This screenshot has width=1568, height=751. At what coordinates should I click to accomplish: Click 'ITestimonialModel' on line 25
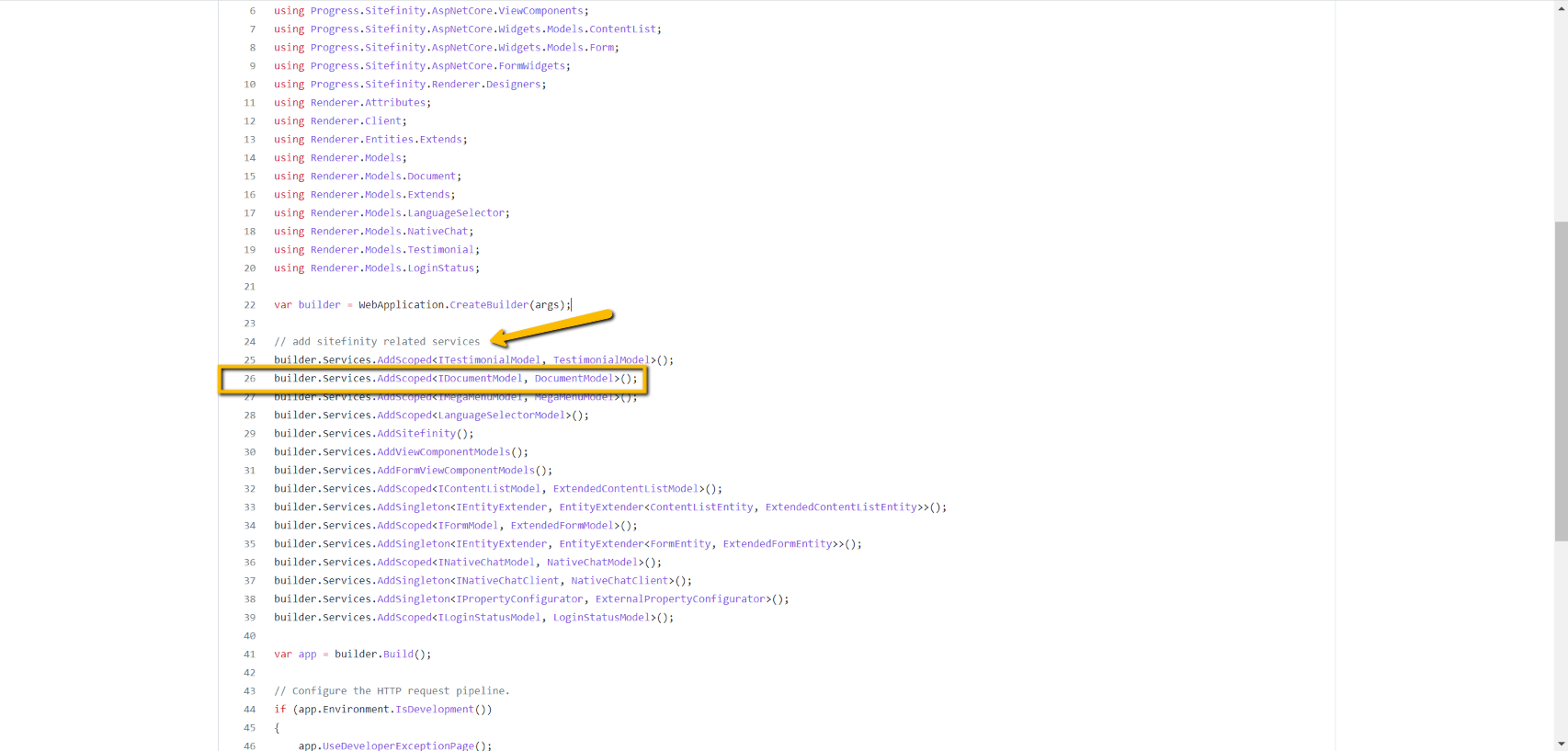pos(489,360)
